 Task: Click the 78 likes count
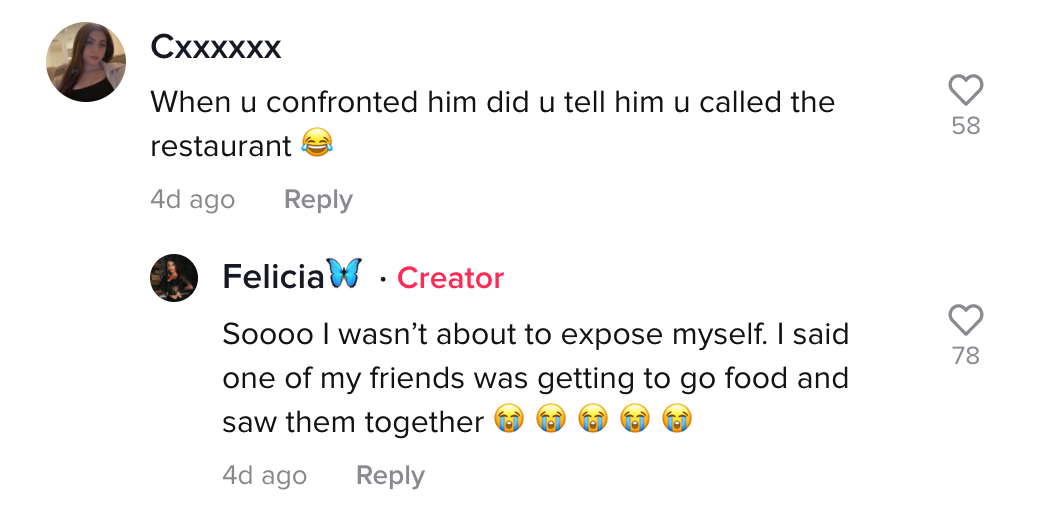pyautogui.click(x=965, y=356)
